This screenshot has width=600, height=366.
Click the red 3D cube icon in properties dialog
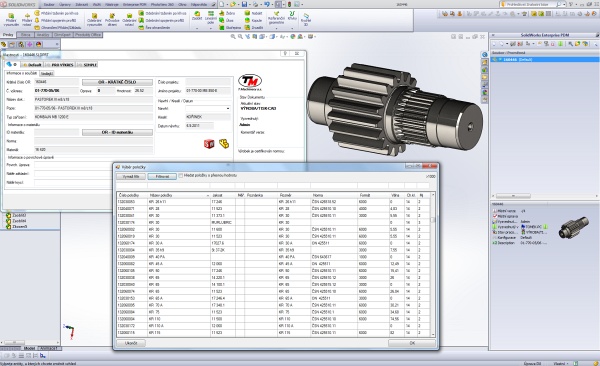(x=209, y=144)
